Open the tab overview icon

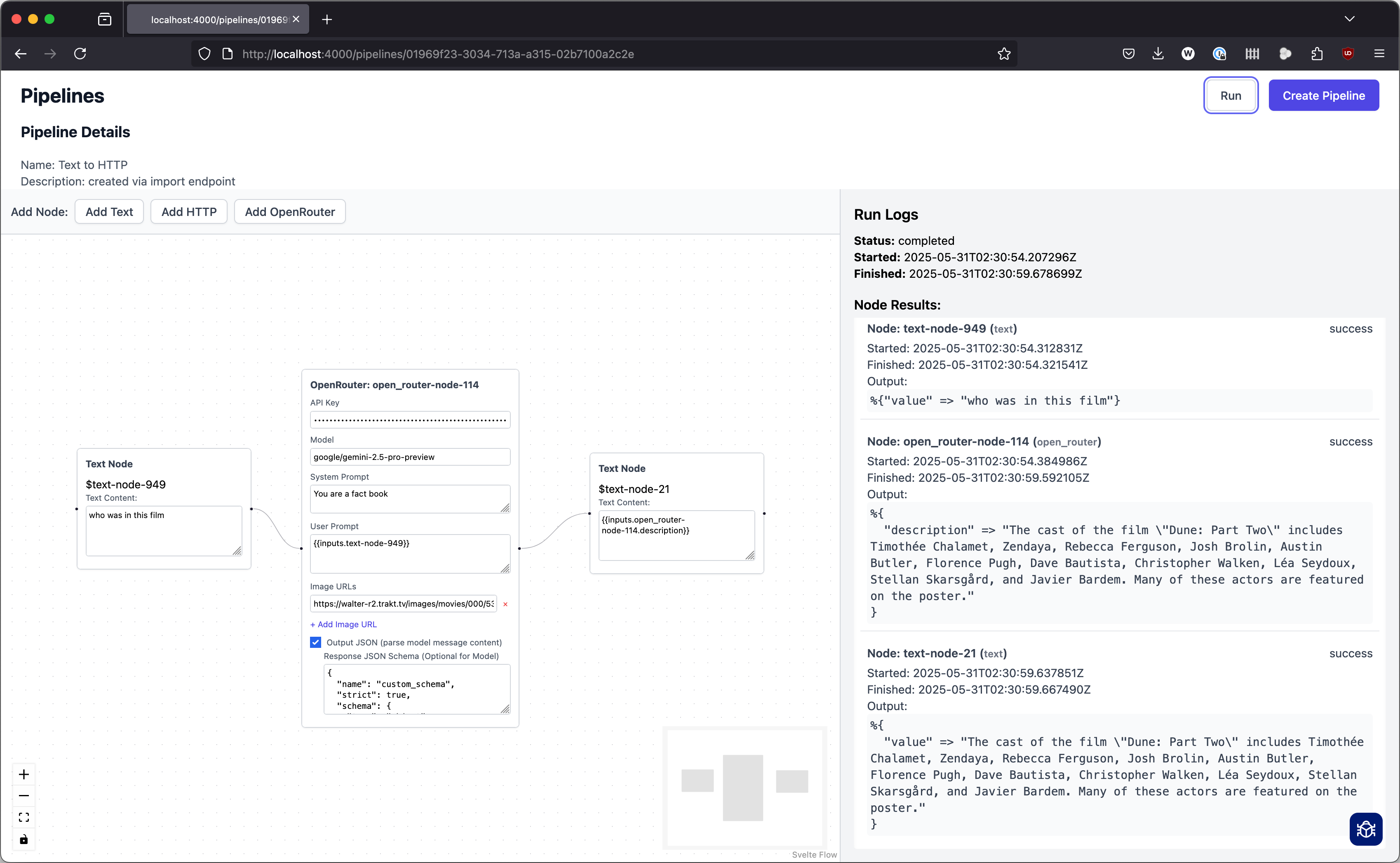coord(104,19)
